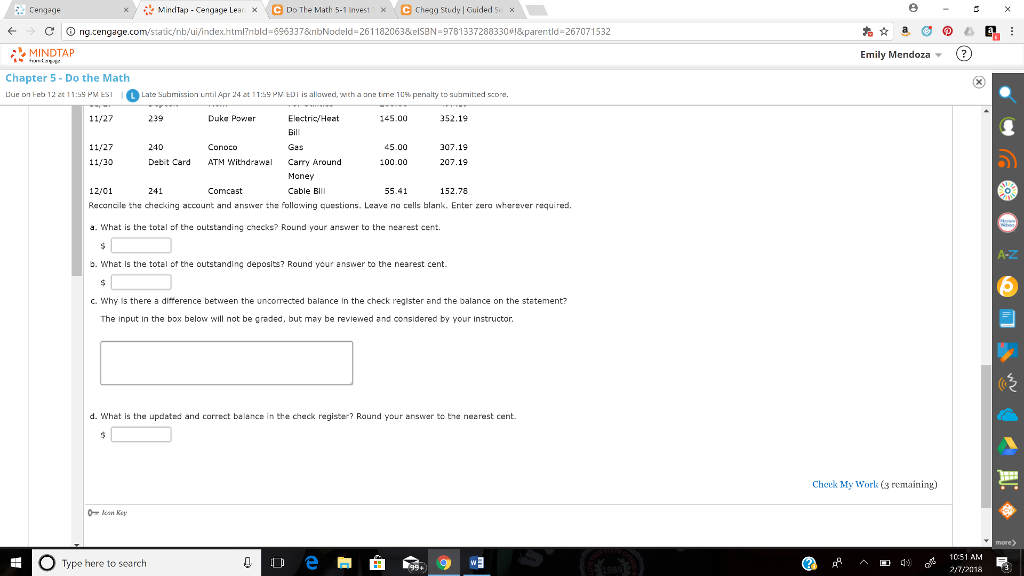Screen dimensions: 1024x576
Task: Open the MindTap search tool in sidebar
Action: tap(1007, 95)
